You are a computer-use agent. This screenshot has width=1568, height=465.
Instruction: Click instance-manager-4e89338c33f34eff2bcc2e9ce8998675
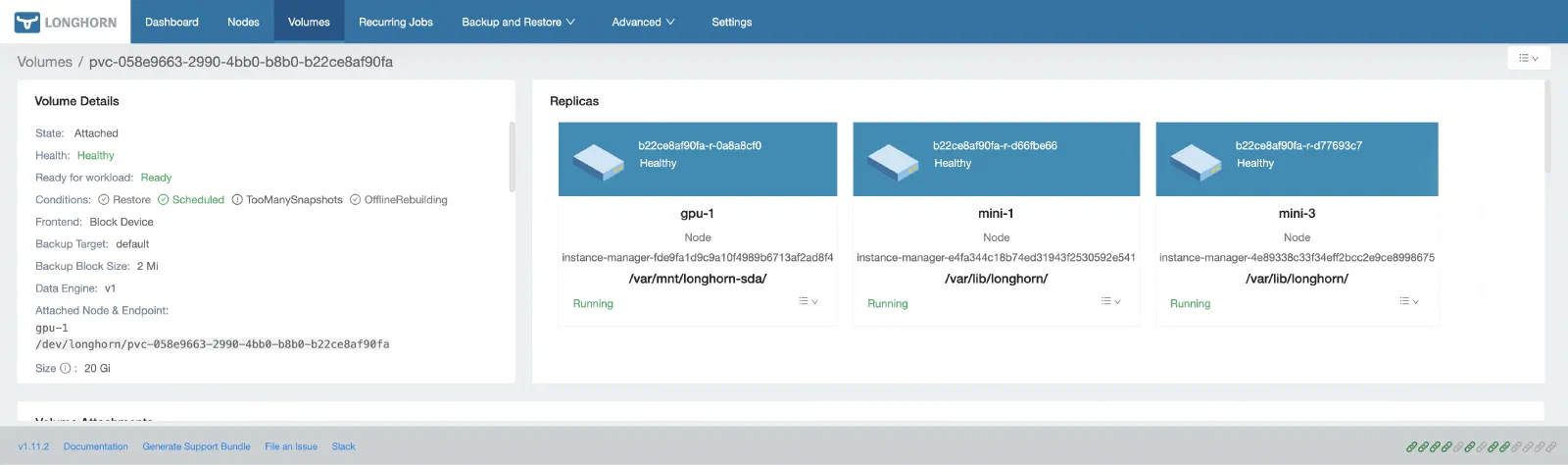click(1297, 258)
